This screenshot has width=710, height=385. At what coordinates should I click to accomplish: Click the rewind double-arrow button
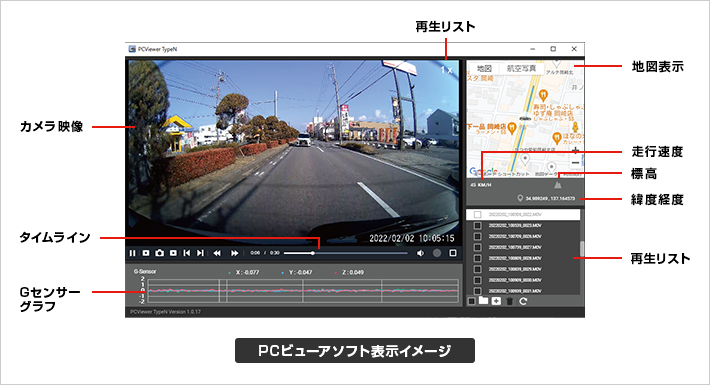pos(217,253)
